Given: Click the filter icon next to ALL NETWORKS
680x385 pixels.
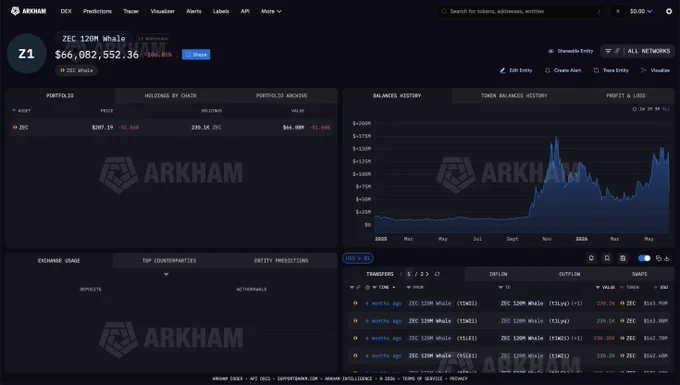Looking at the screenshot, I should [x=608, y=51].
